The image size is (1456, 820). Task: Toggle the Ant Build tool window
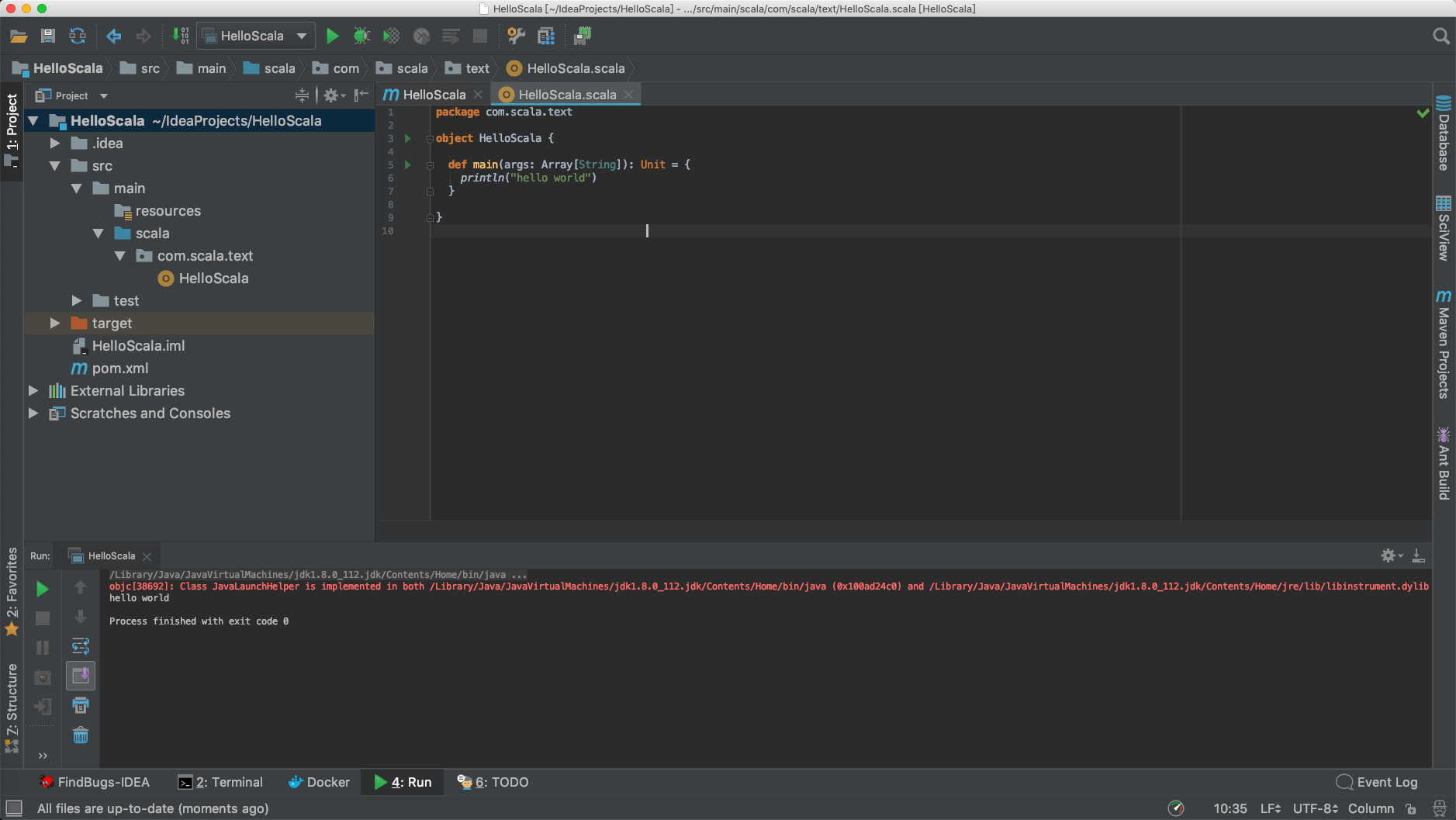pyautogui.click(x=1444, y=462)
